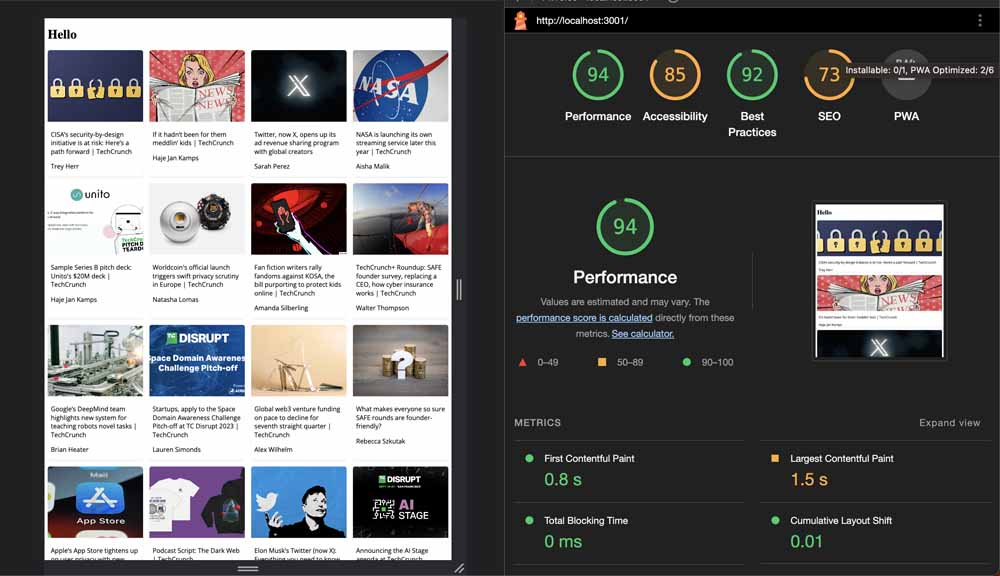Click the Accessibility gauge showing 85
The image size is (1000, 576).
[675, 74]
